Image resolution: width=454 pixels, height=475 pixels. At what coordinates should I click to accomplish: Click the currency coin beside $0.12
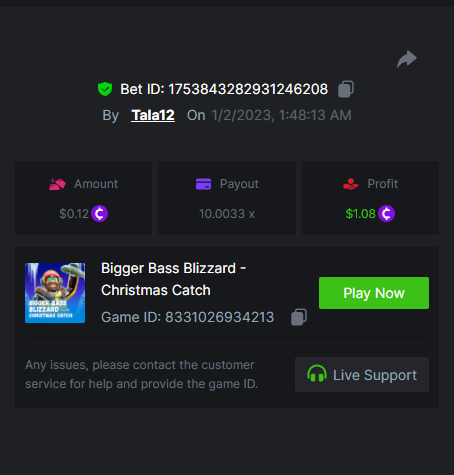99,214
